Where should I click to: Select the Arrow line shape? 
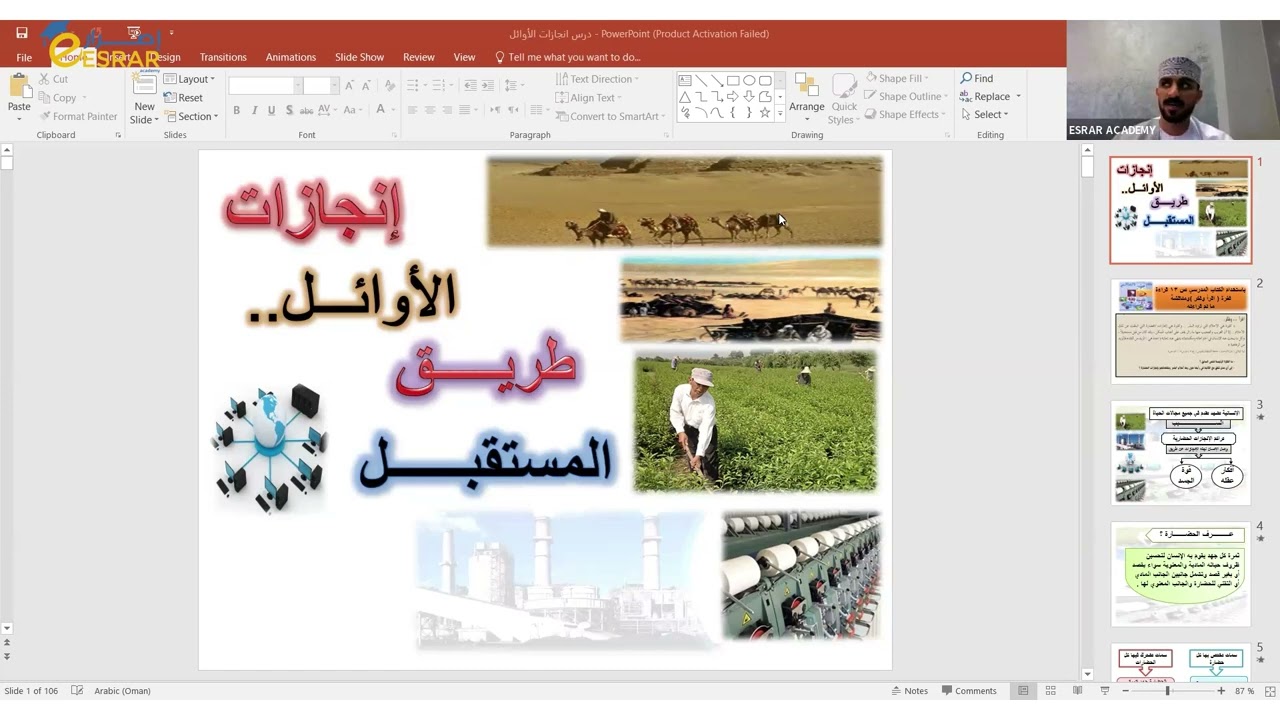(717, 81)
